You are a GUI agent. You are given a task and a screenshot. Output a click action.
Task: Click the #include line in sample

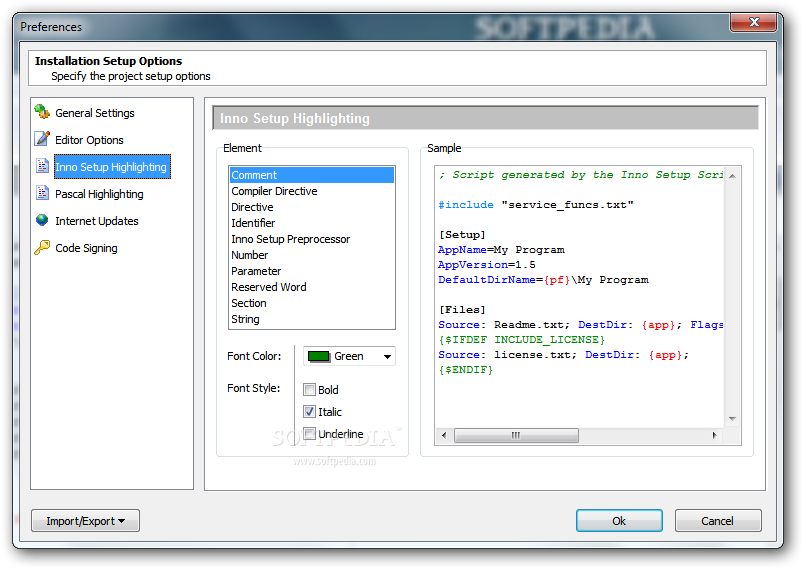536,205
